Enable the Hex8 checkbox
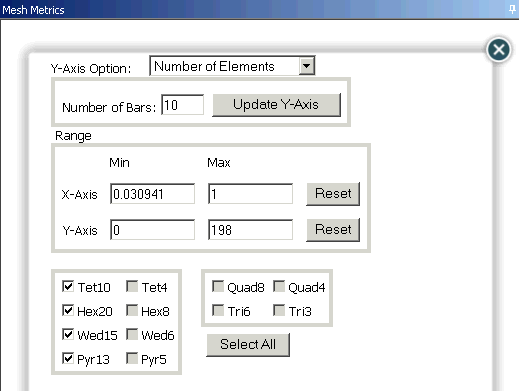 [132, 310]
